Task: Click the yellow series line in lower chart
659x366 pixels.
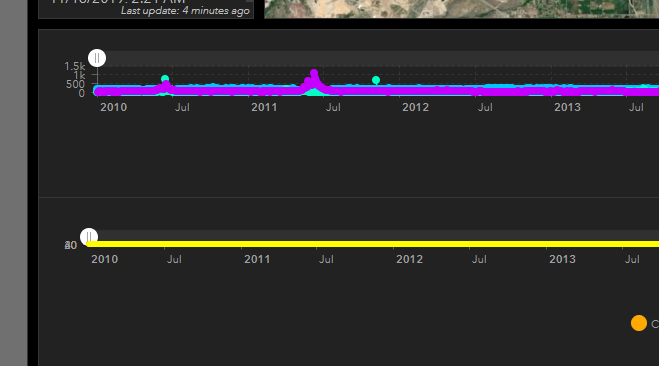Action: (372, 244)
